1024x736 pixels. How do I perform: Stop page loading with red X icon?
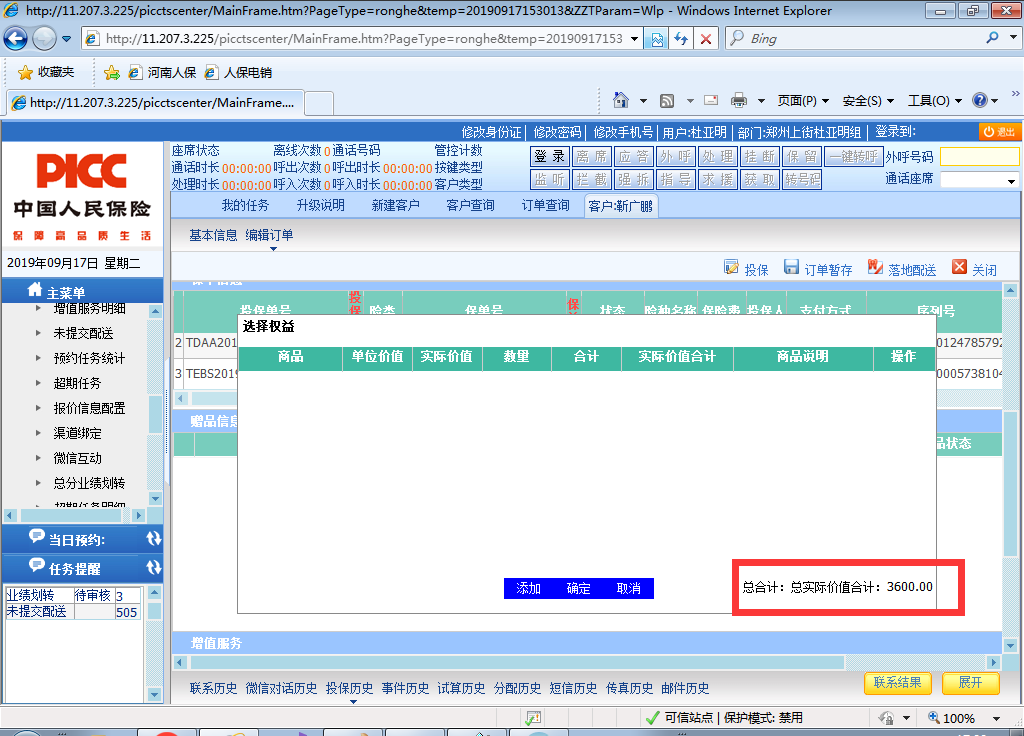[706, 39]
